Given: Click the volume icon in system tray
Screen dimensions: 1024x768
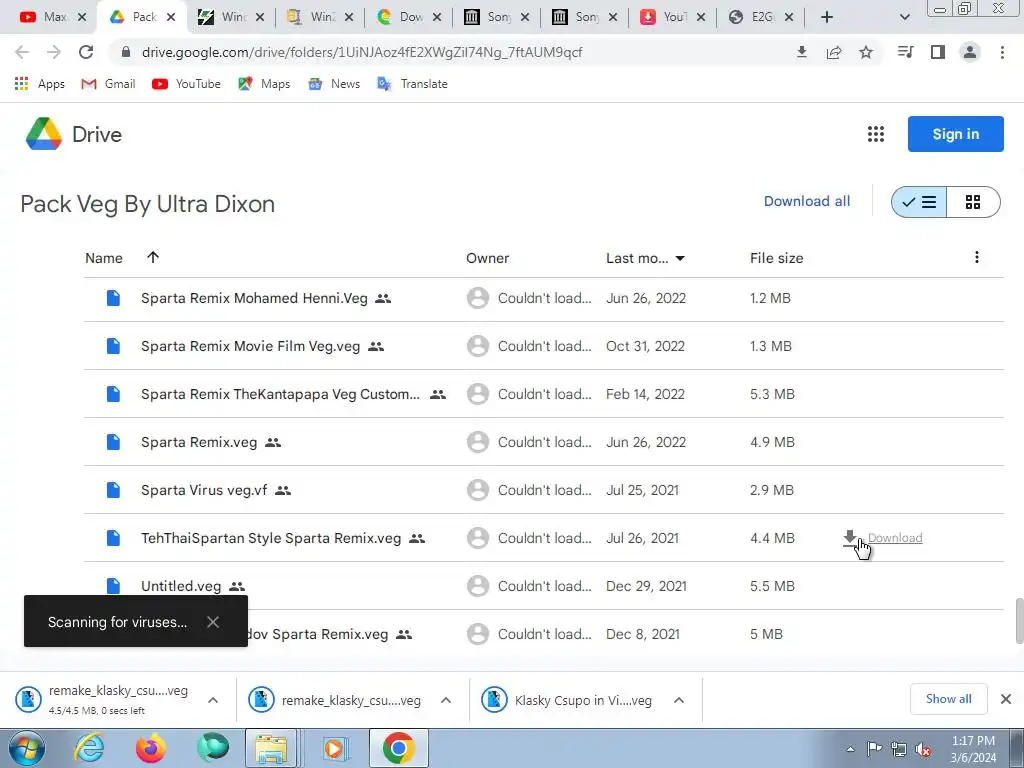Looking at the screenshot, I should tap(922, 749).
